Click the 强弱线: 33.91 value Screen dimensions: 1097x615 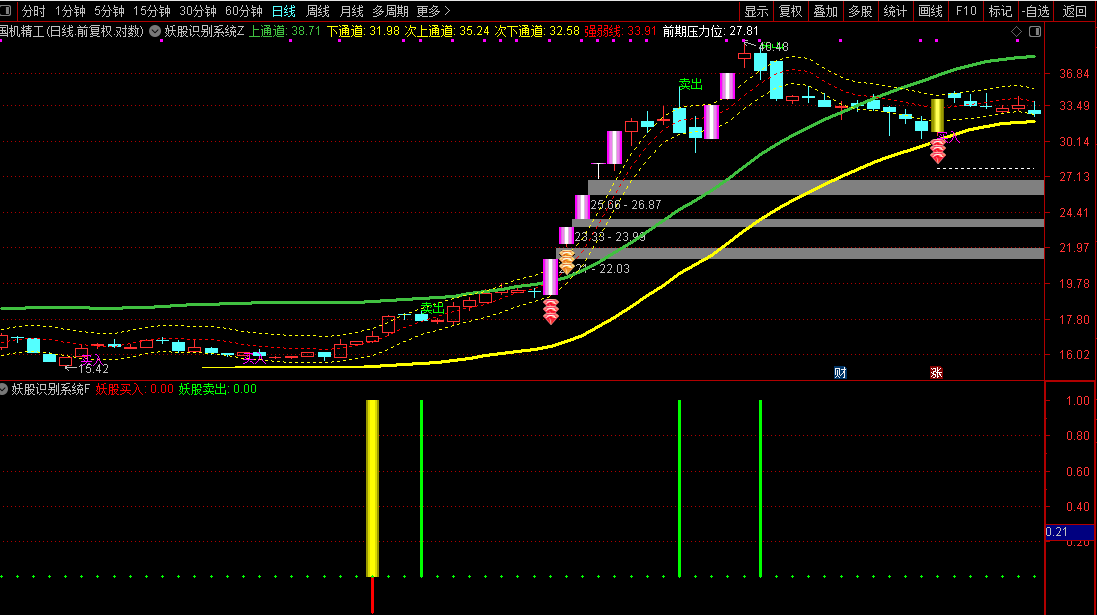[621, 31]
